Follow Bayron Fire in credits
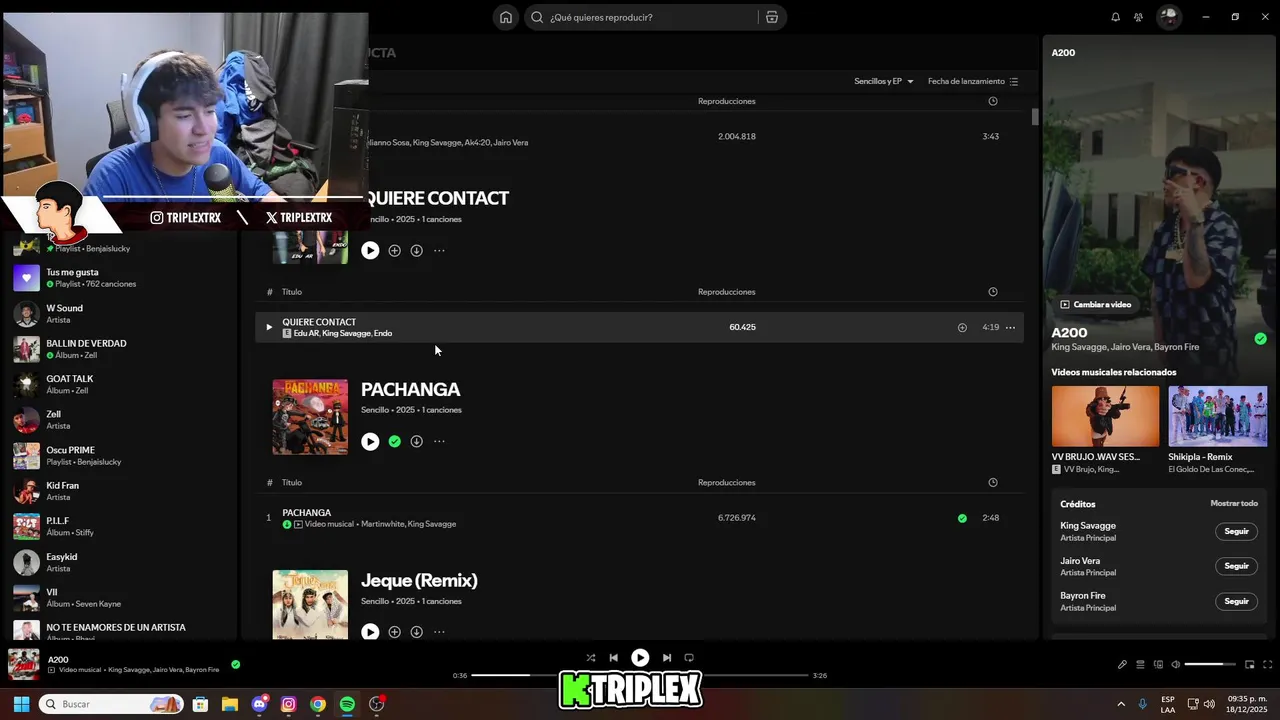The width and height of the screenshot is (1280, 720). tap(1236, 601)
